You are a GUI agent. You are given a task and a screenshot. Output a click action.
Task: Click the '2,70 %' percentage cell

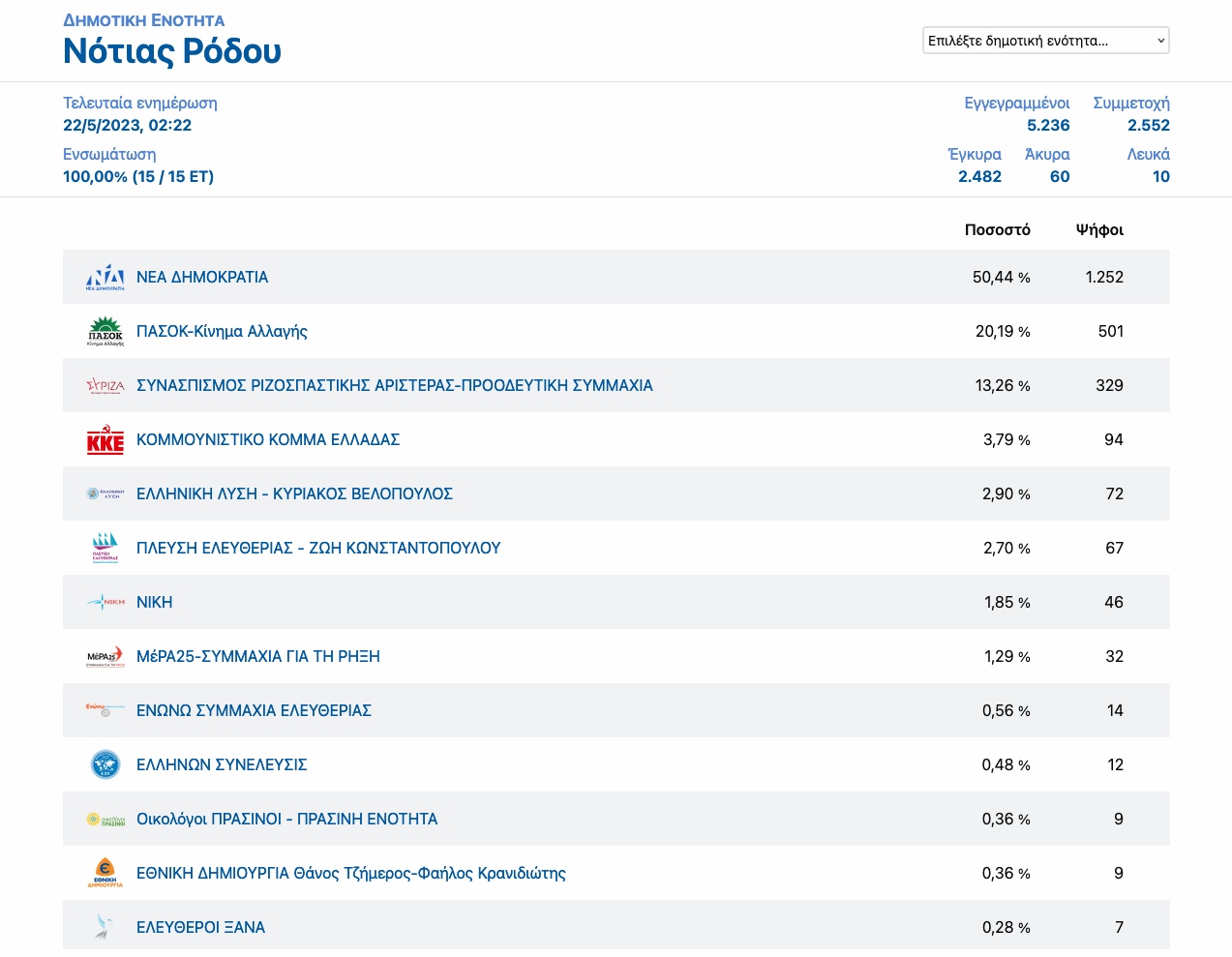coord(1007,548)
